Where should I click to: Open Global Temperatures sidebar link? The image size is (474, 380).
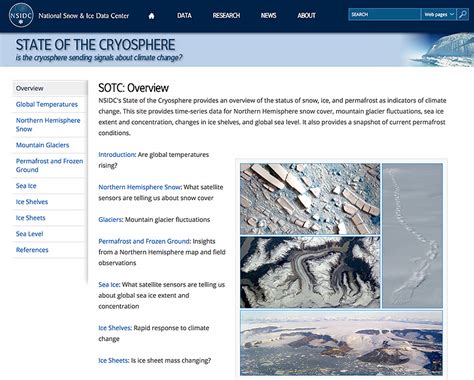[x=47, y=104]
